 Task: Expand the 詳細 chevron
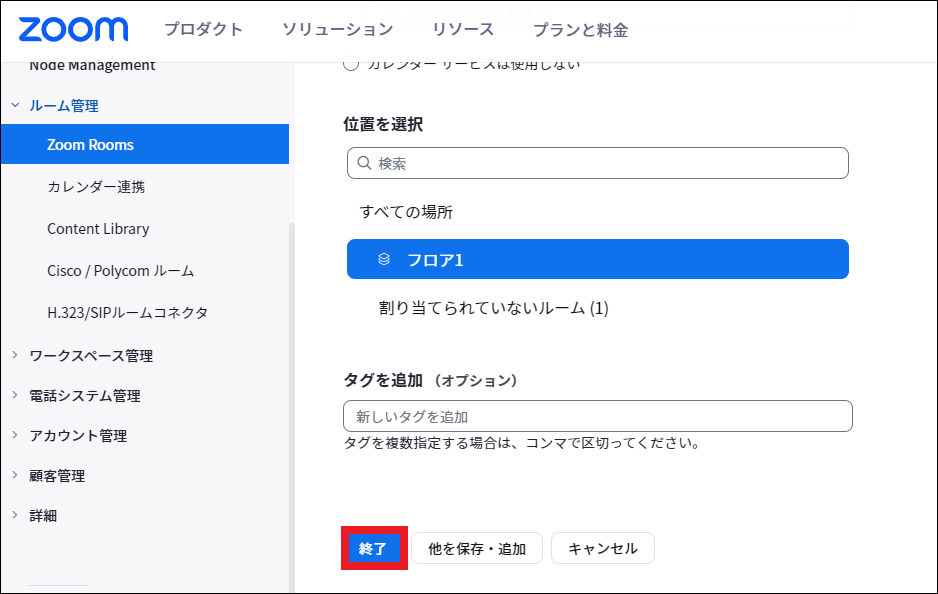click(x=15, y=515)
